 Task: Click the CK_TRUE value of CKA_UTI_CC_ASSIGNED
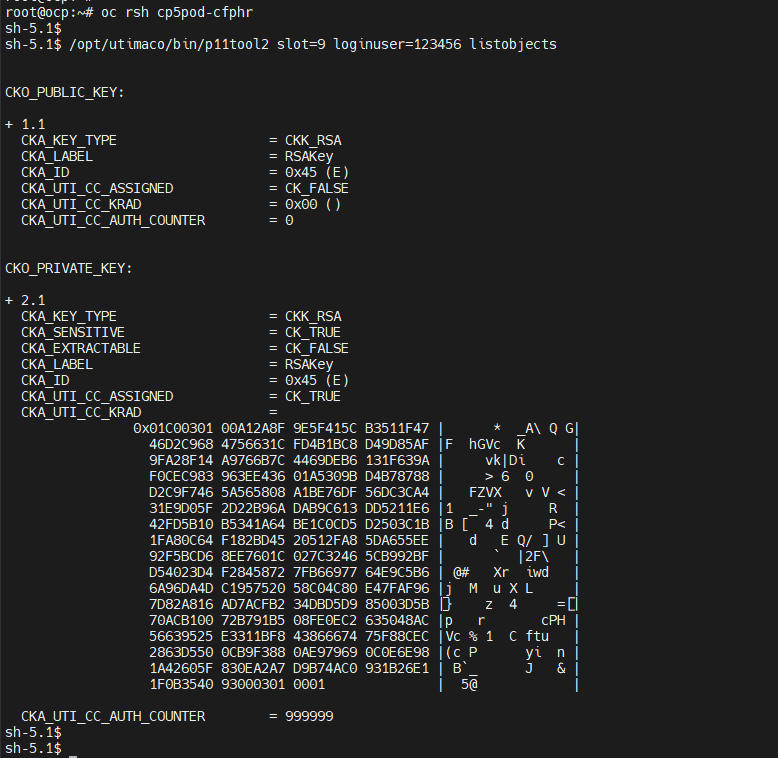[x=313, y=396]
